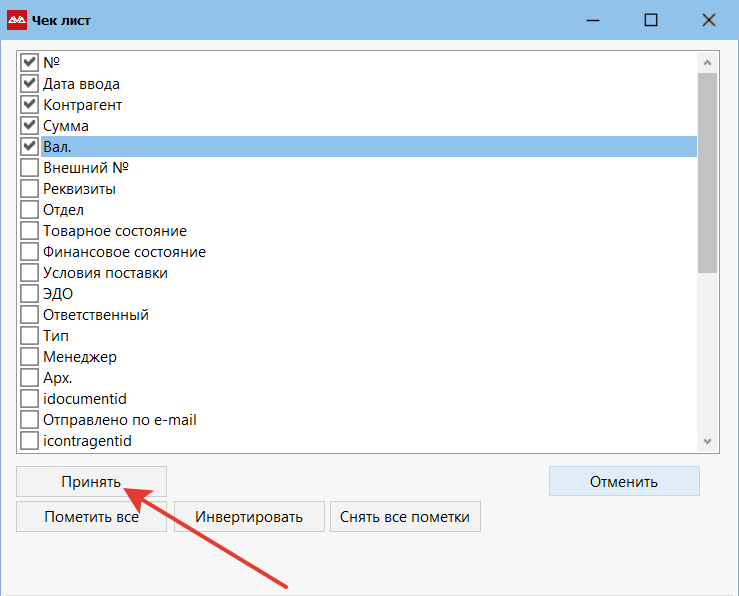Viewport: 739px width, 596px height.
Task: Check the Отправлено по e-mail checkbox
Action: click(29, 420)
